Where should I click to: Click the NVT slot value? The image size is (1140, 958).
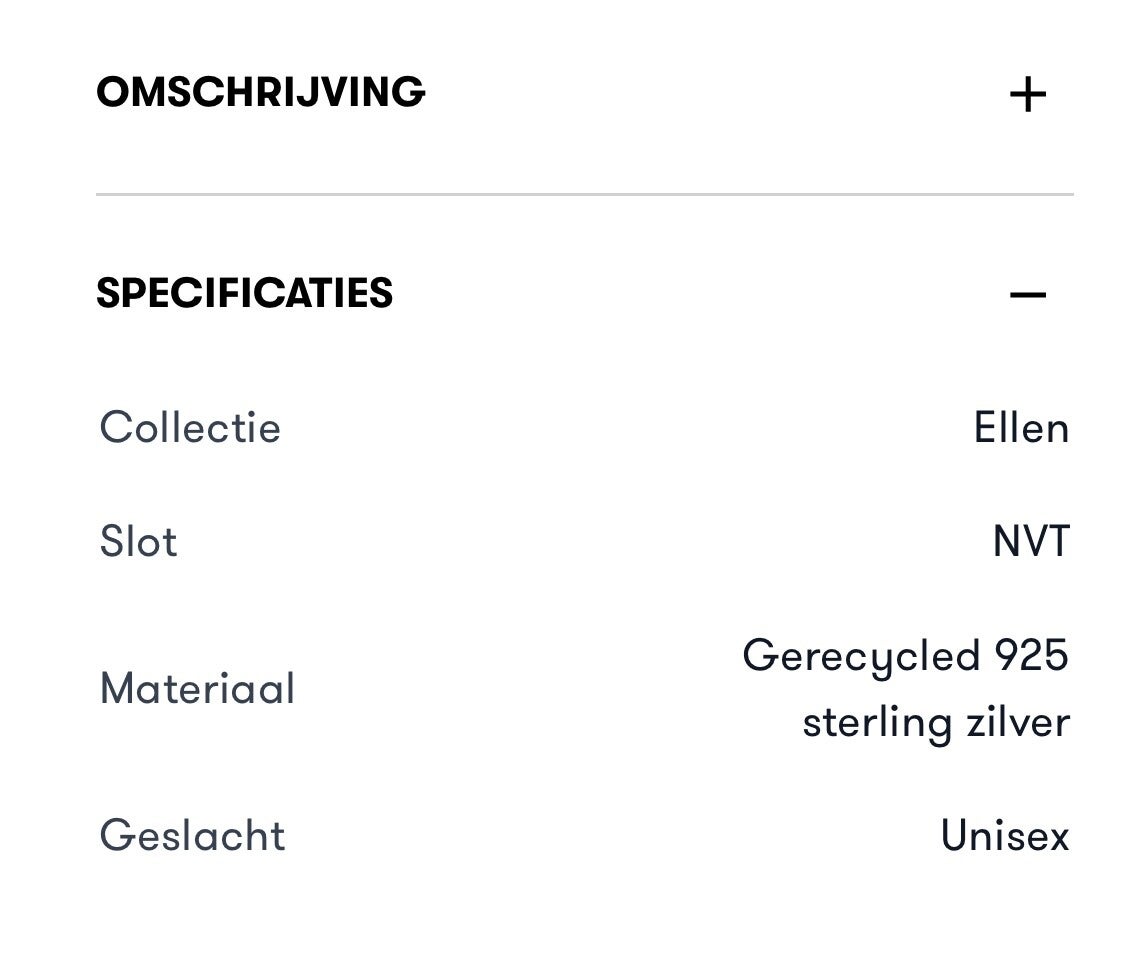coord(1031,541)
